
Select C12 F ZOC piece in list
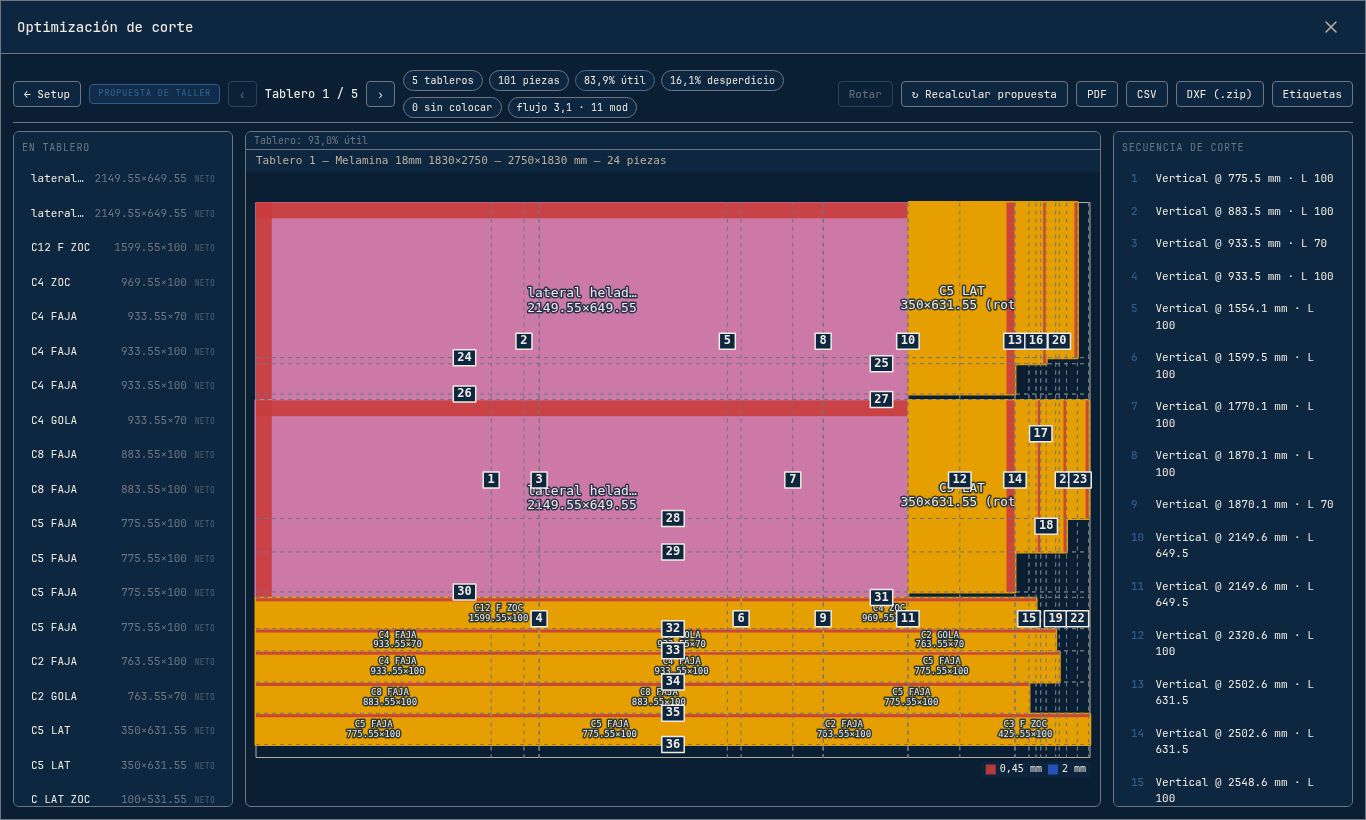123,247
